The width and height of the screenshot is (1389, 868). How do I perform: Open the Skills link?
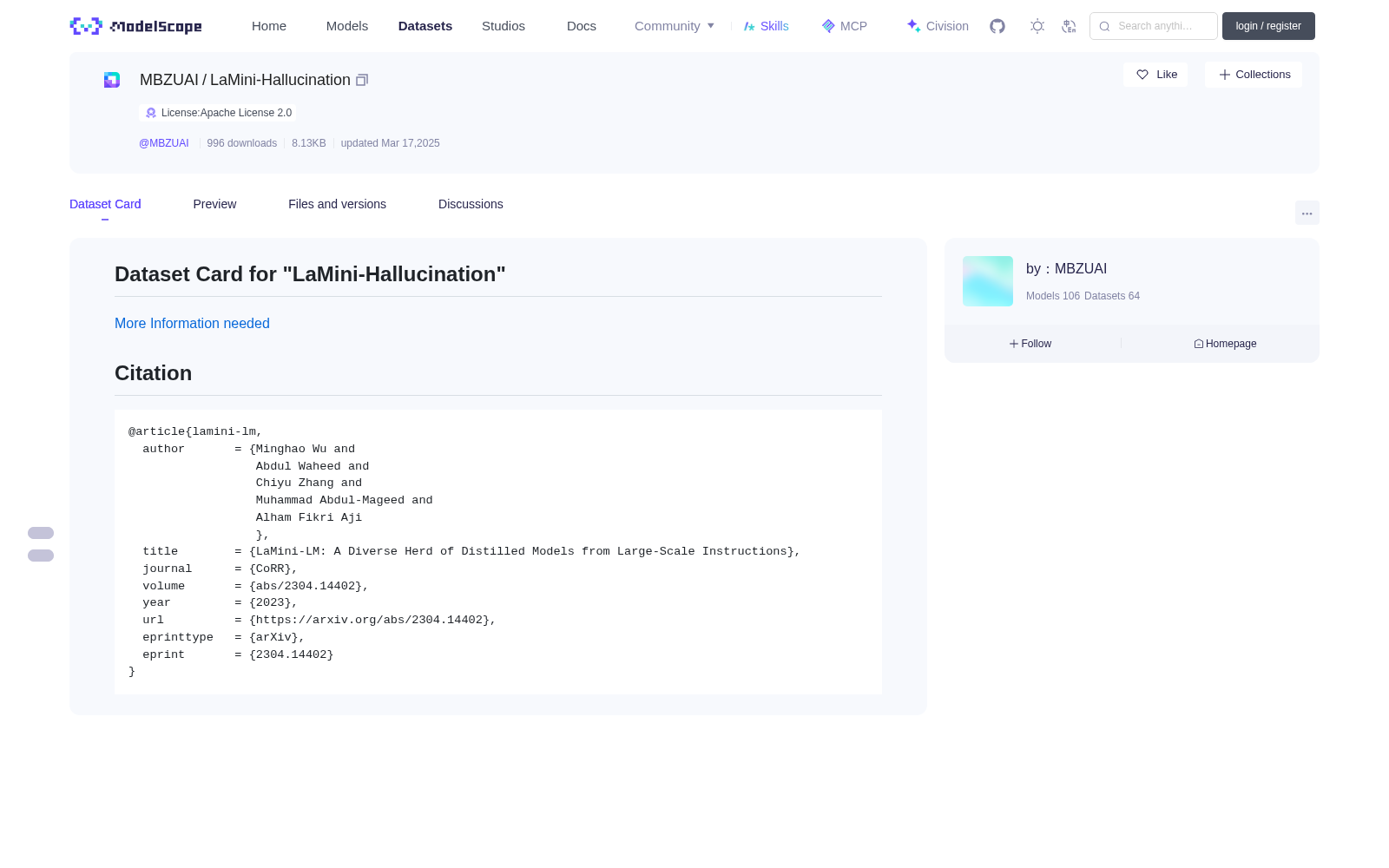pos(766,26)
